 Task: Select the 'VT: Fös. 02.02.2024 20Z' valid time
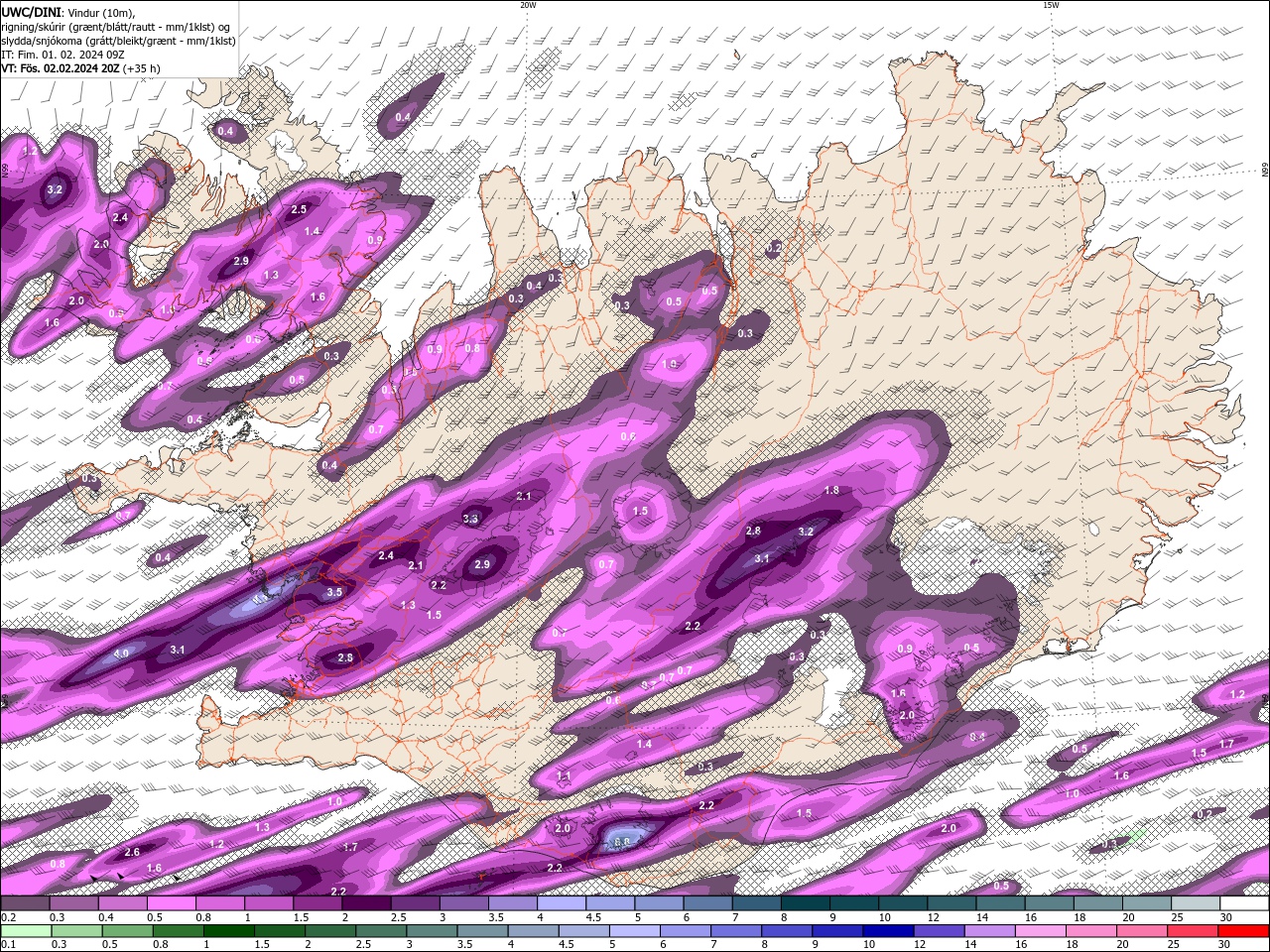(61, 68)
